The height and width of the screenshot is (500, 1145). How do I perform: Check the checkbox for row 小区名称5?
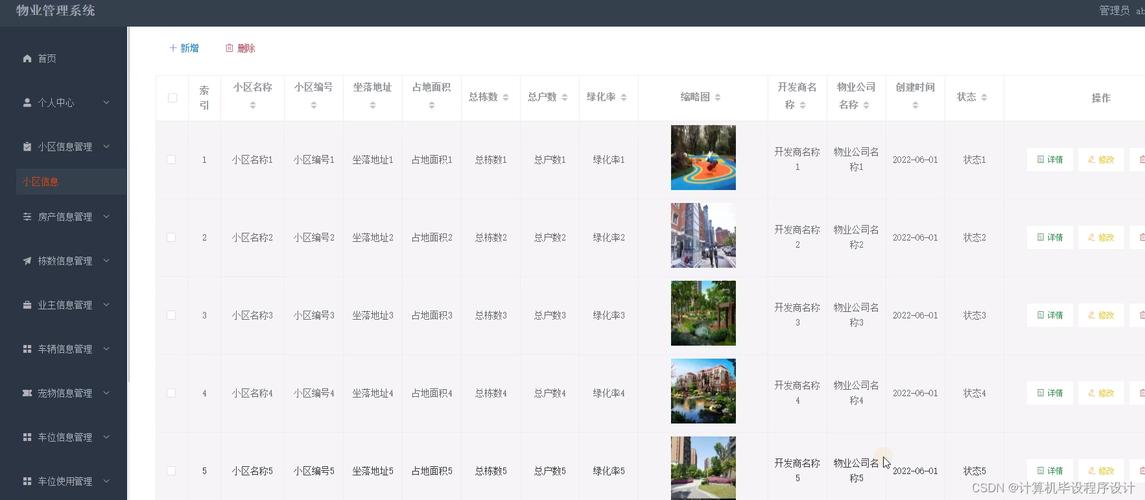pyautogui.click(x=172, y=471)
